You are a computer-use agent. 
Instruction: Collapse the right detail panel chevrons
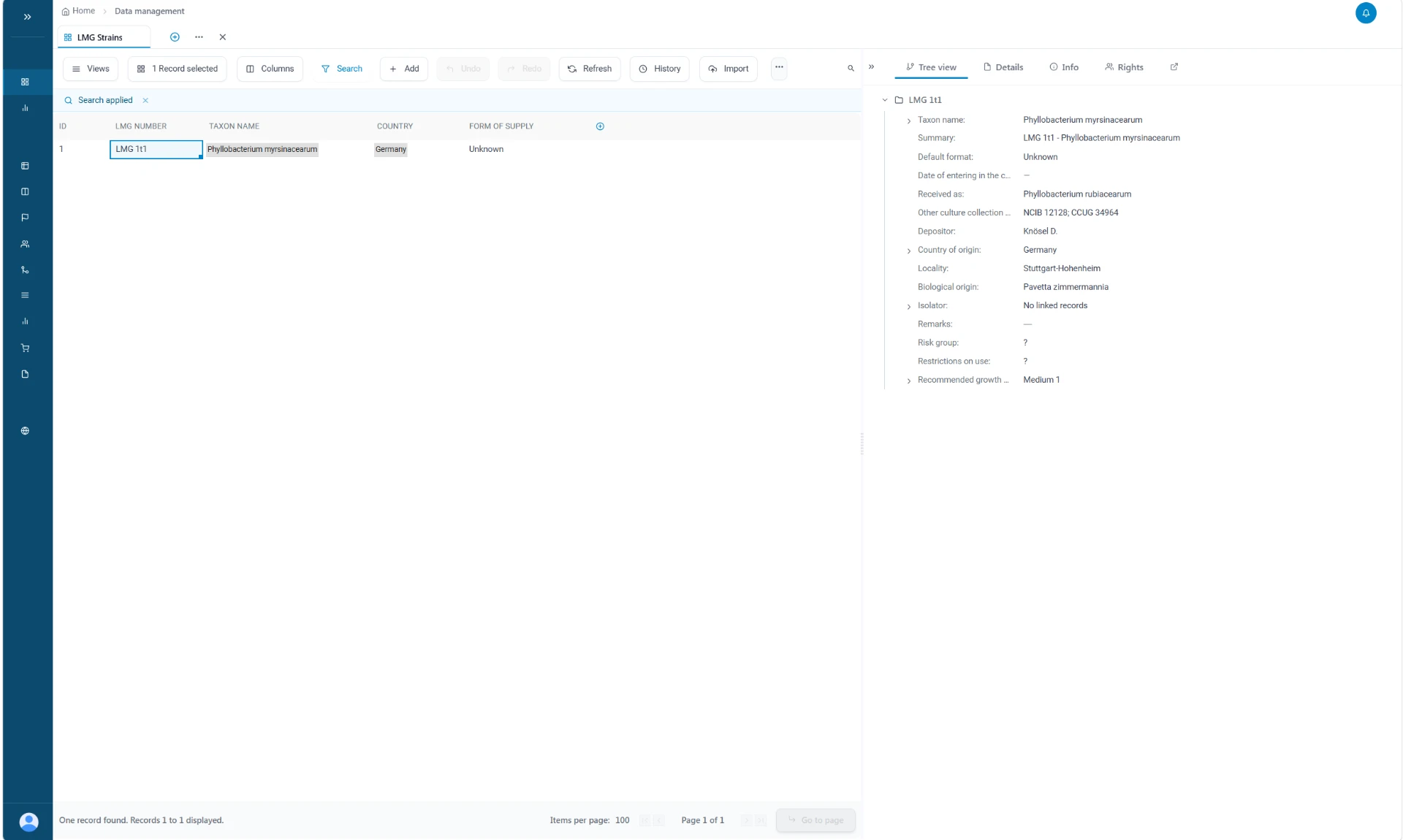(871, 67)
